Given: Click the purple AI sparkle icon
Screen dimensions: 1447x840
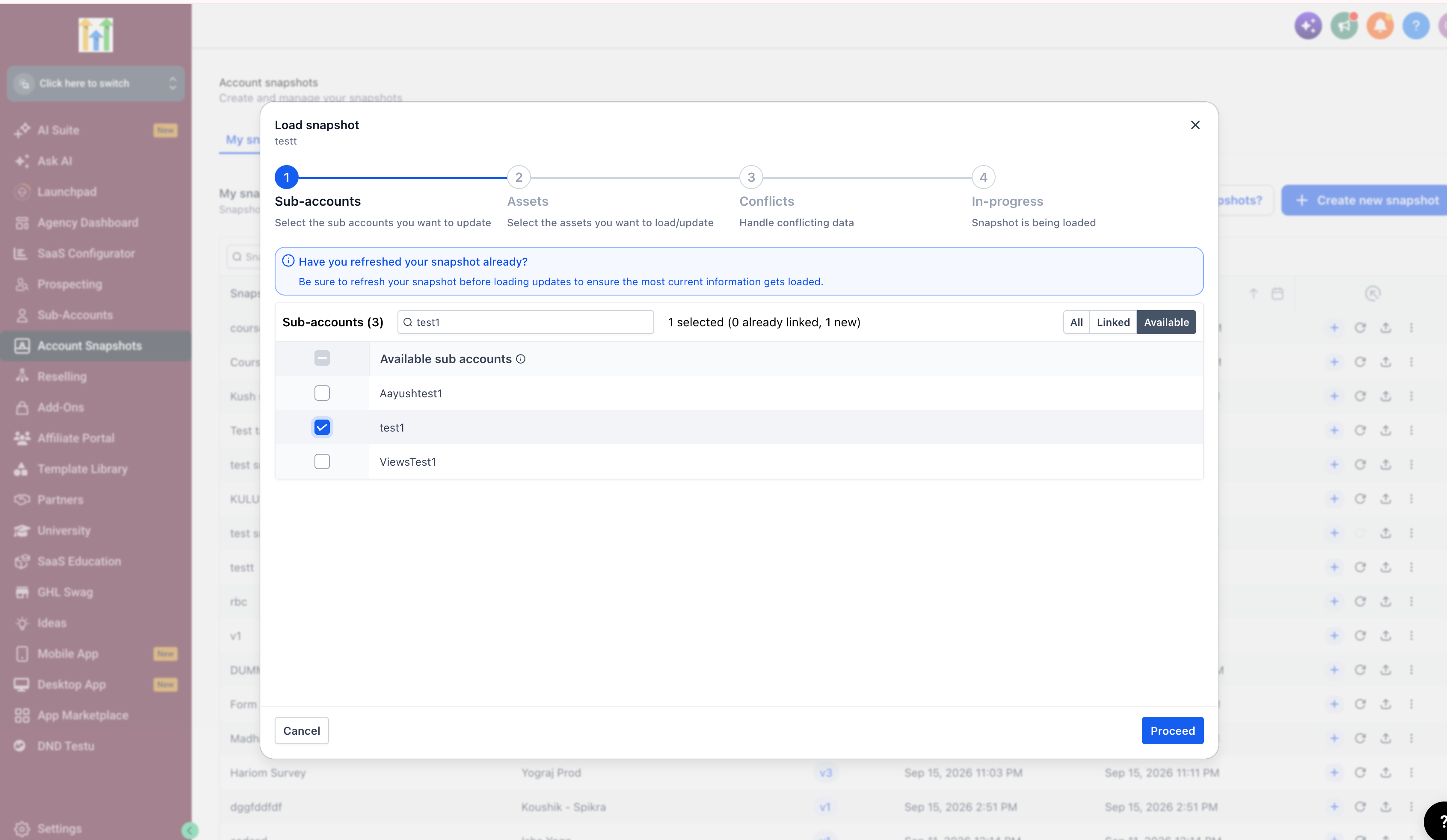Looking at the screenshot, I should (1308, 26).
